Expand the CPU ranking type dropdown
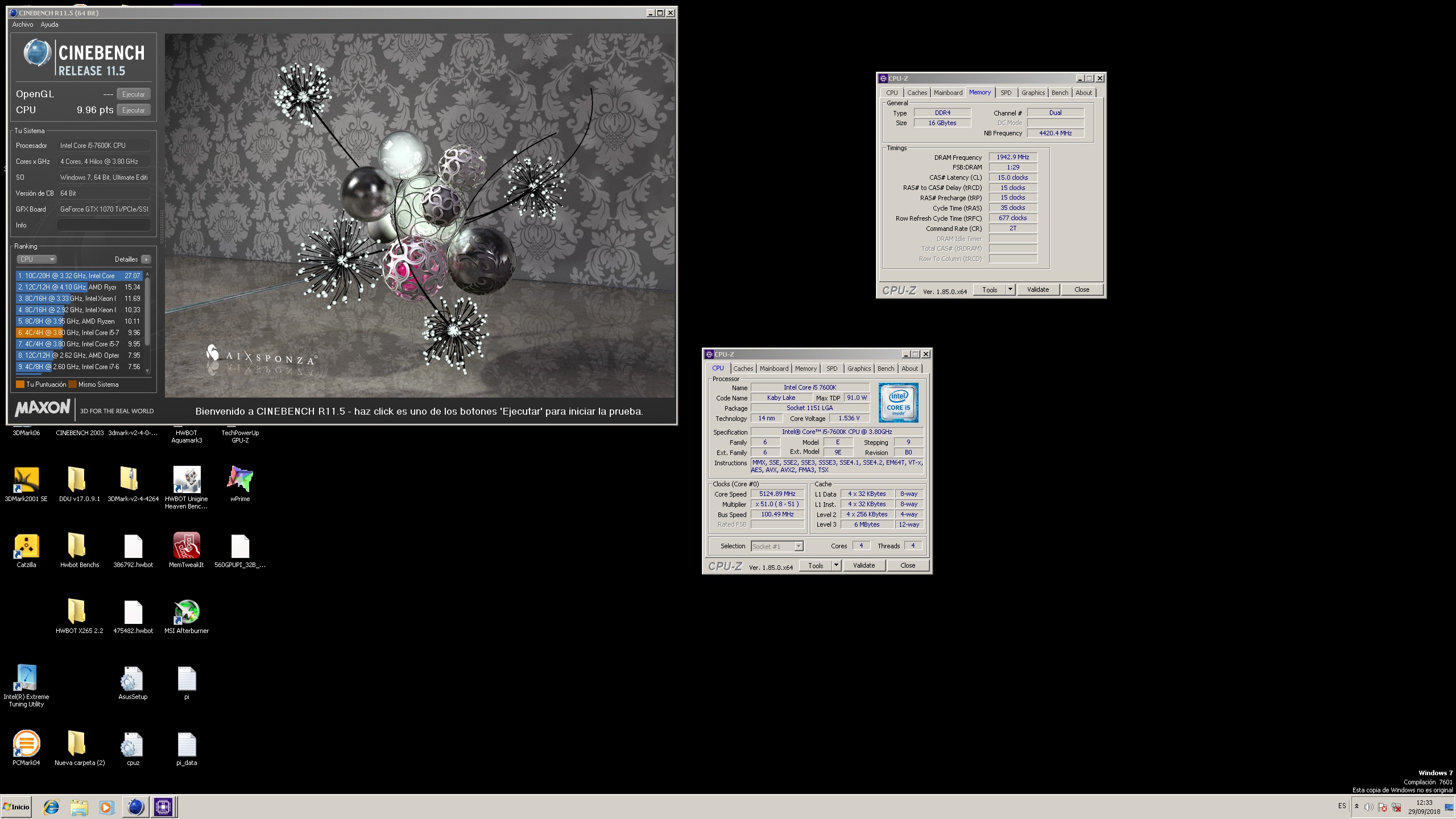 click(x=36, y=259)
